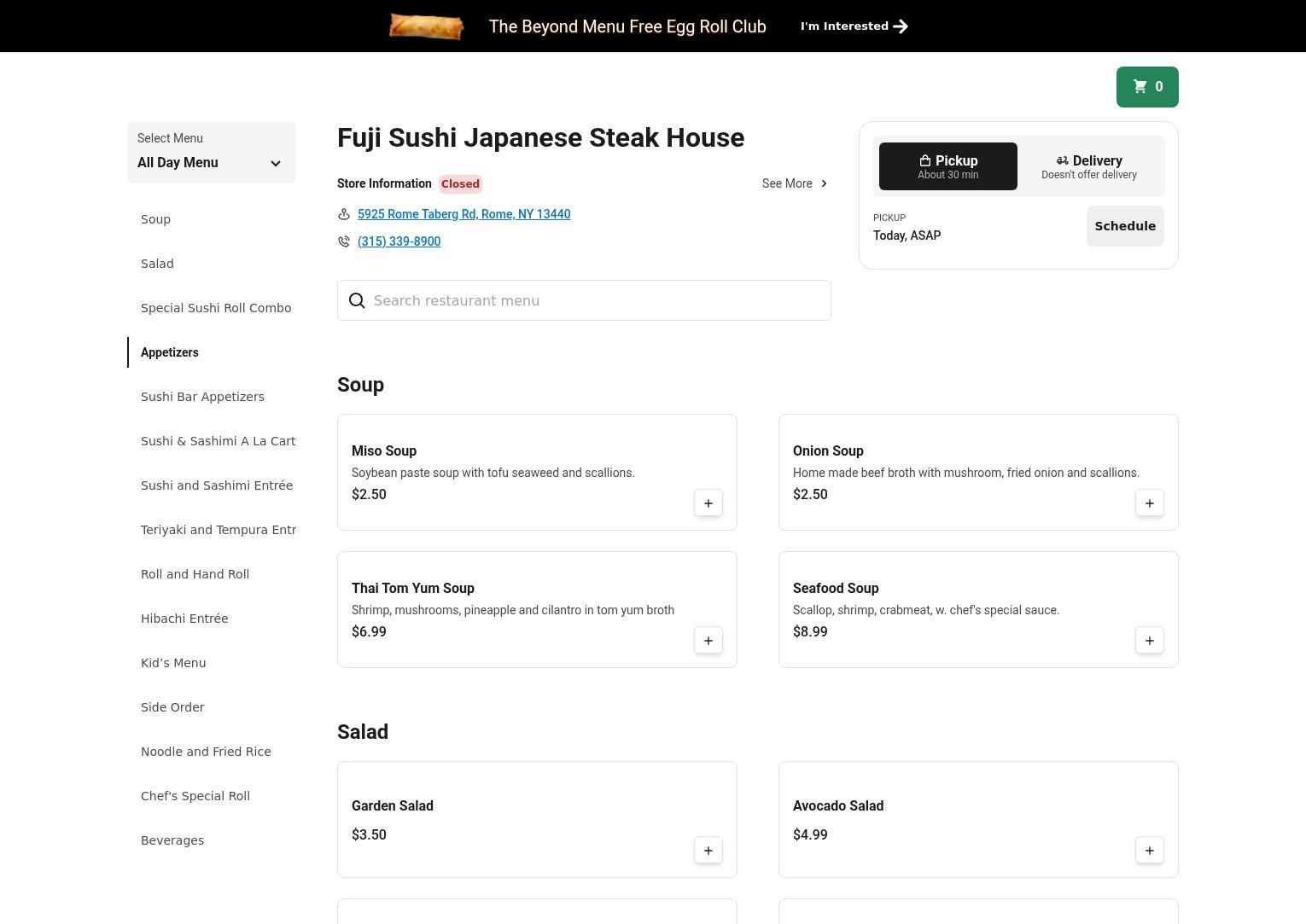Add Seafood Soup with plus icon
The image size is (1306, 924).
click(x=1149, y=641)
